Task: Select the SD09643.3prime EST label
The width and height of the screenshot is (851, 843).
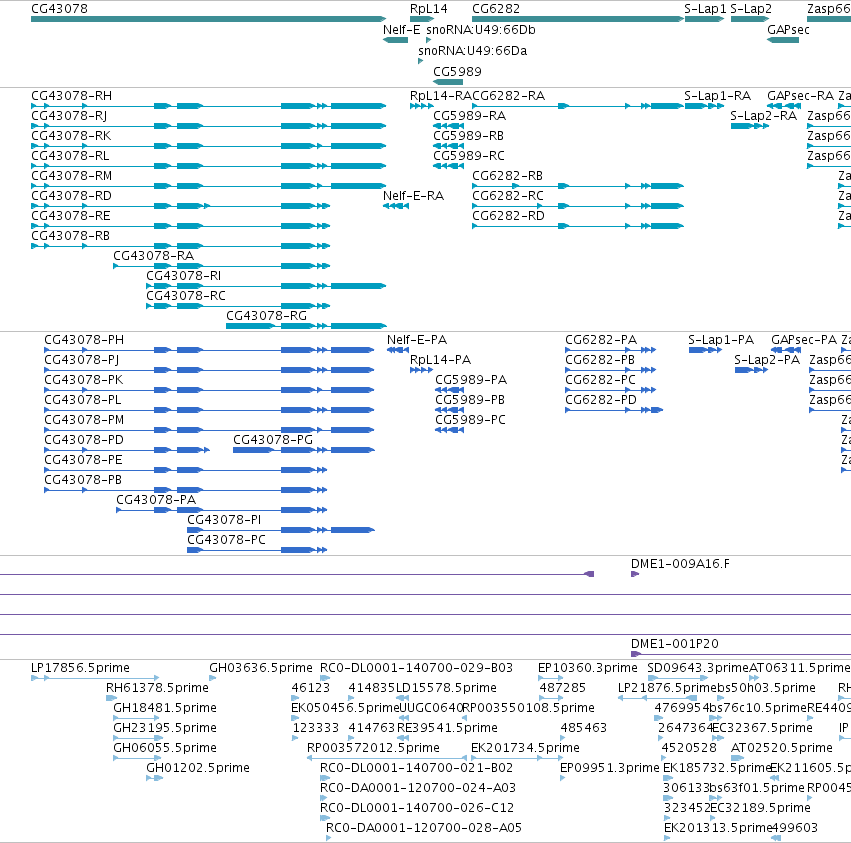Action: tap(698, 668)
